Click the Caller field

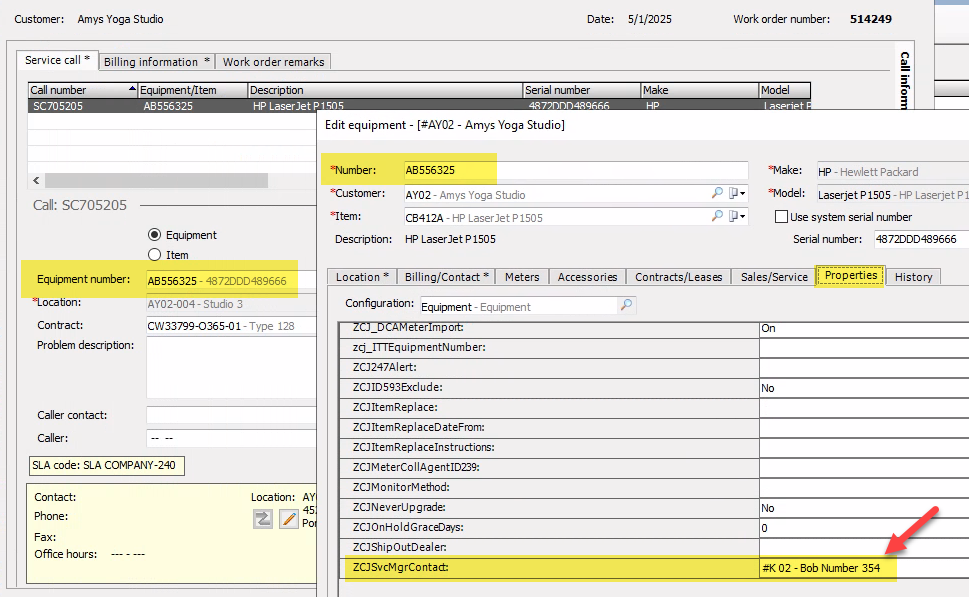231,438
